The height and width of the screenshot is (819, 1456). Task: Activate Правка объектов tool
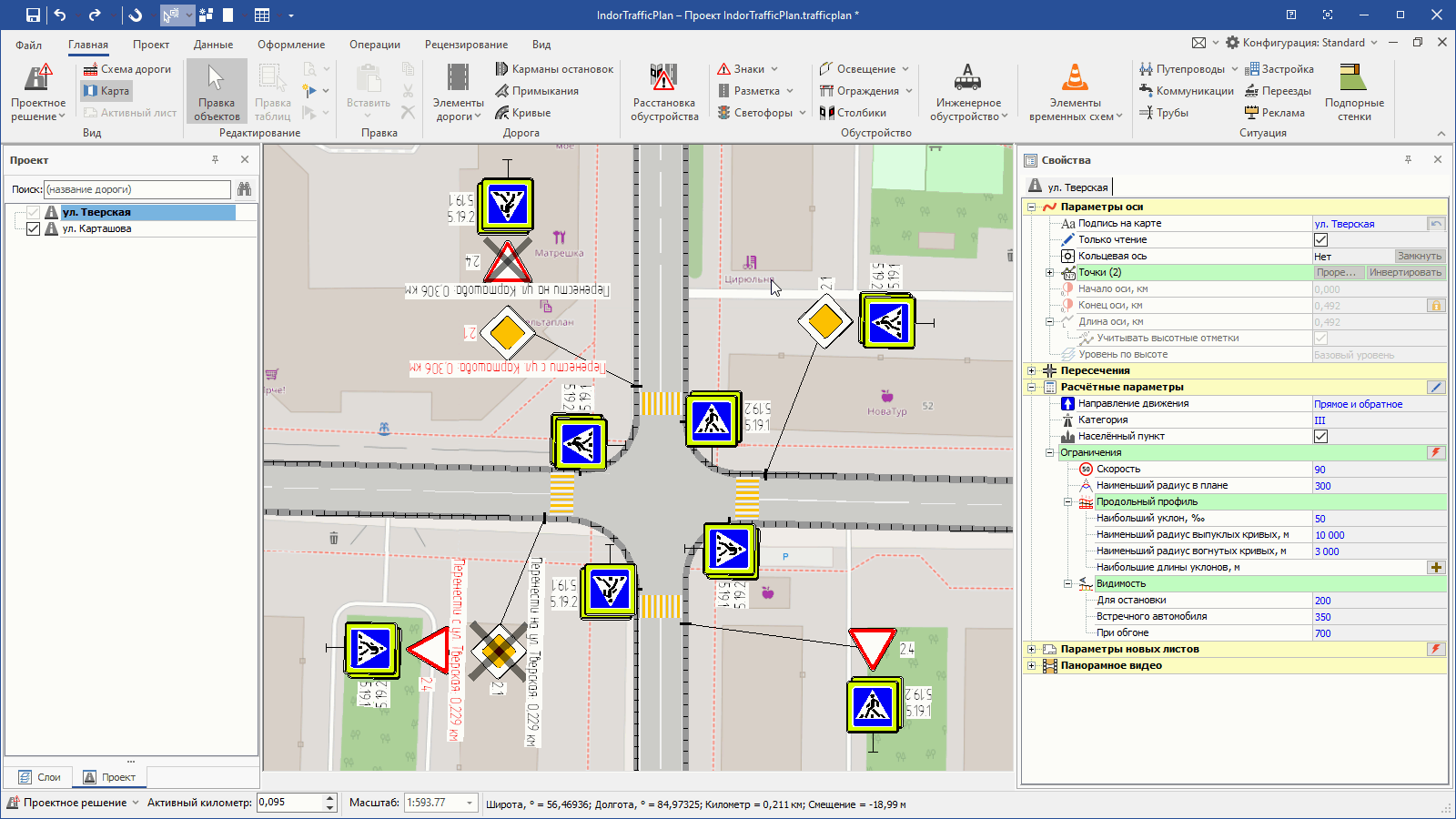pyautogui.click(x=217, y=92)
